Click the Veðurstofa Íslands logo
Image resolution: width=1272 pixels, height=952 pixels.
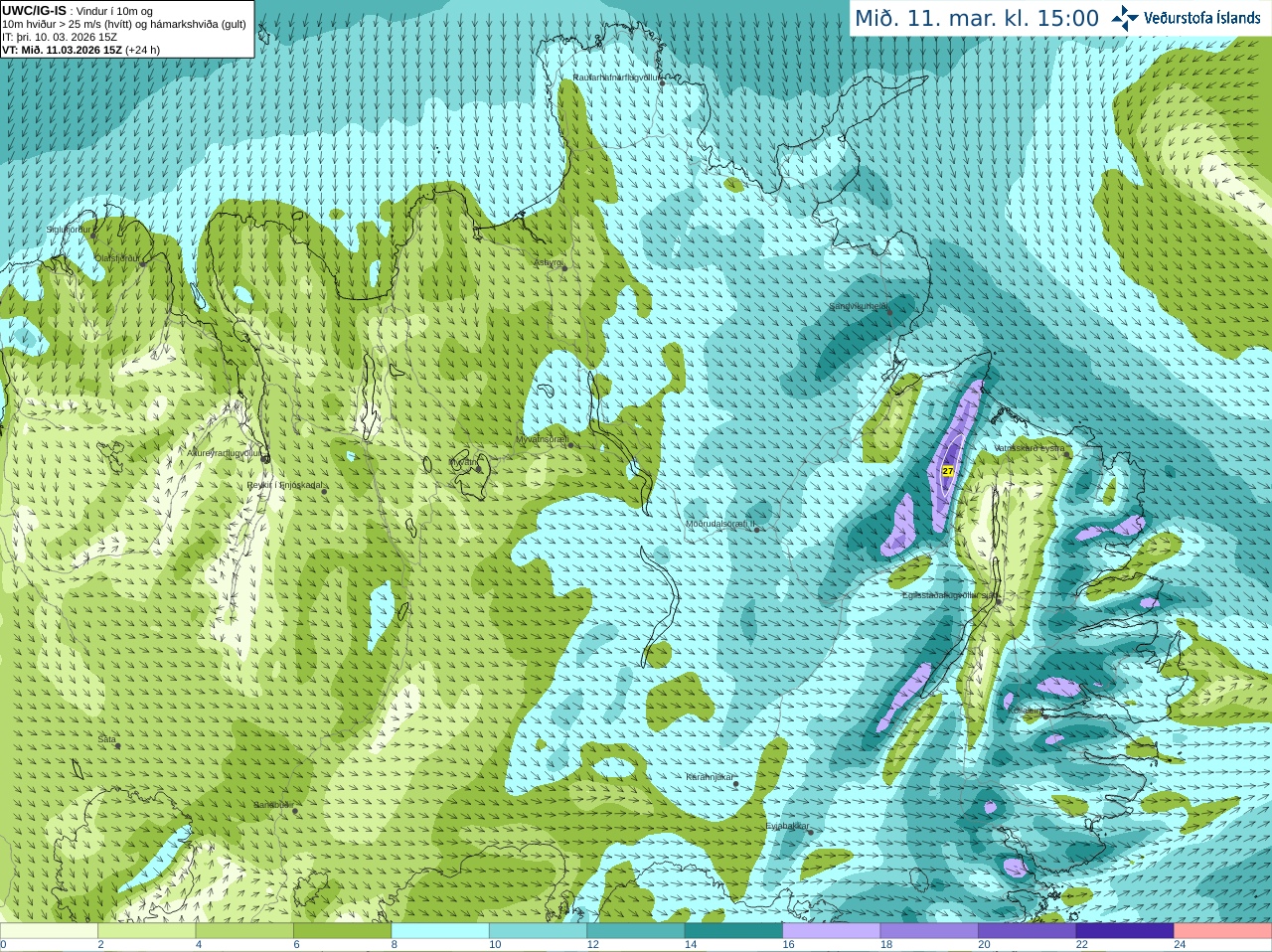click(x=1186, y=18)
